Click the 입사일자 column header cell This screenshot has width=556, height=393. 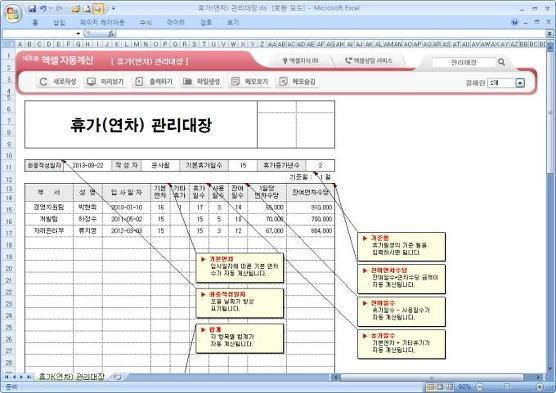[x=126, y=193]
